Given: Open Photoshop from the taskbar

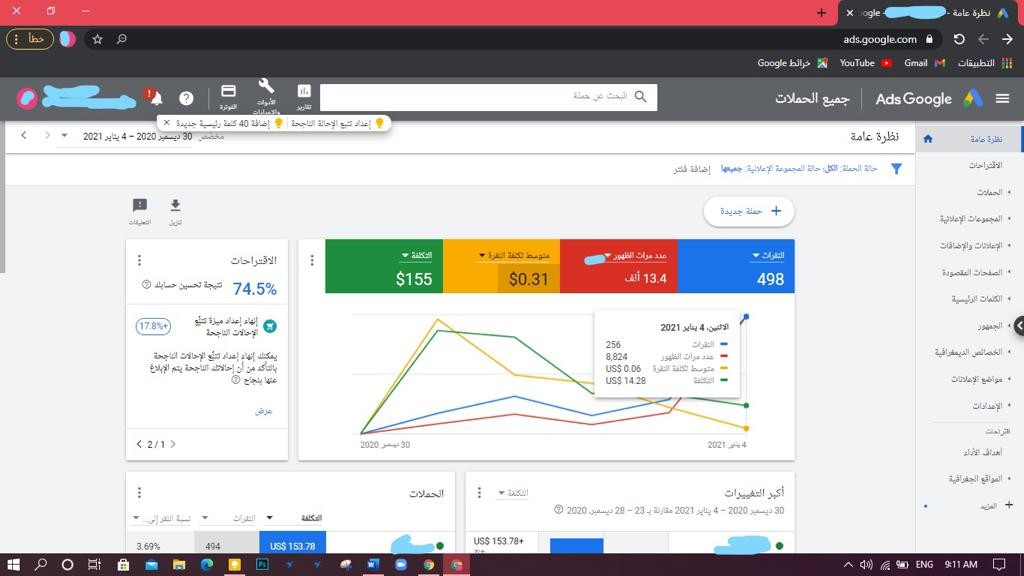Looking at the screenshot, I should [x=263, y=564].
